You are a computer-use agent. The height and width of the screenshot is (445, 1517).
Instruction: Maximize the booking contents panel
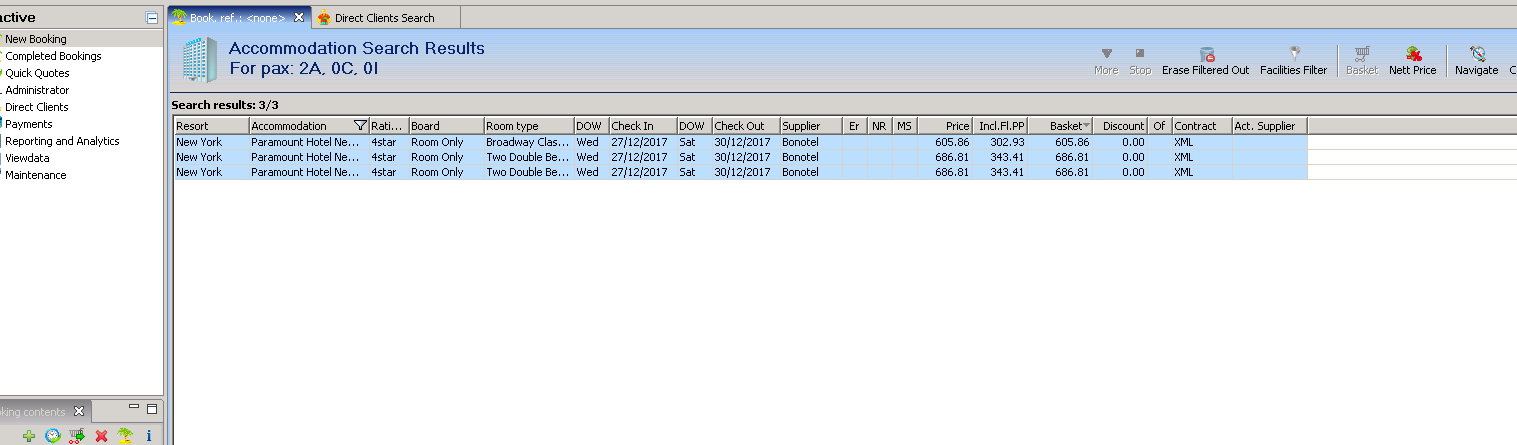152,409
